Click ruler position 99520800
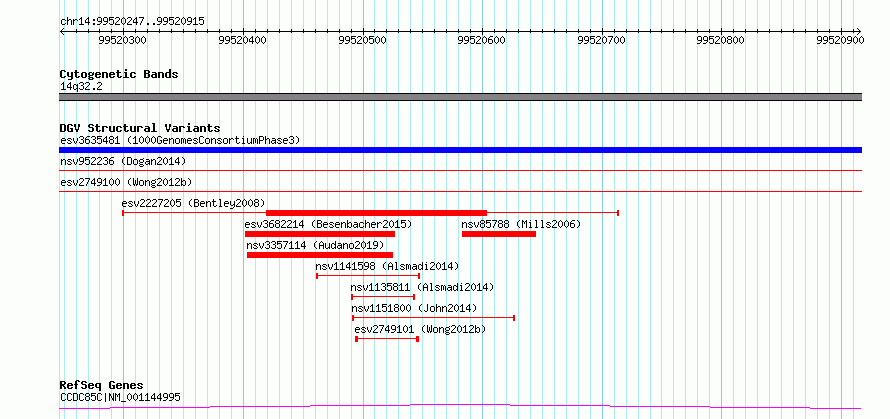Image resolution: width=890 pixels, height=419 pixels. coord(720,40)
